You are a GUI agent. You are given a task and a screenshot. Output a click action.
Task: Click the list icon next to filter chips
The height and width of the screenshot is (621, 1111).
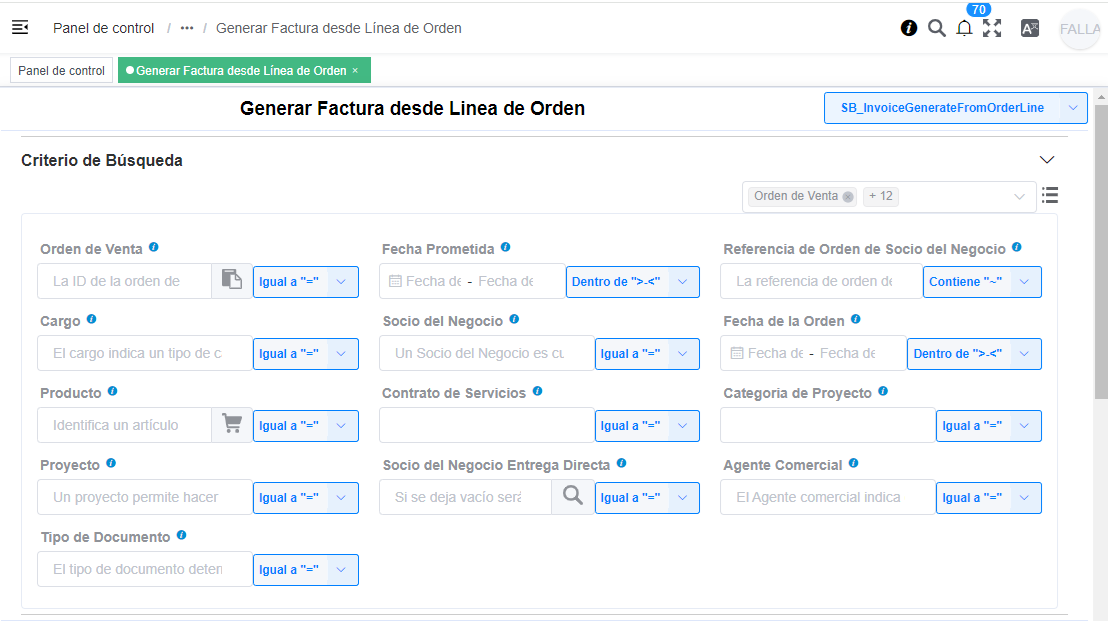[1049, 196]
